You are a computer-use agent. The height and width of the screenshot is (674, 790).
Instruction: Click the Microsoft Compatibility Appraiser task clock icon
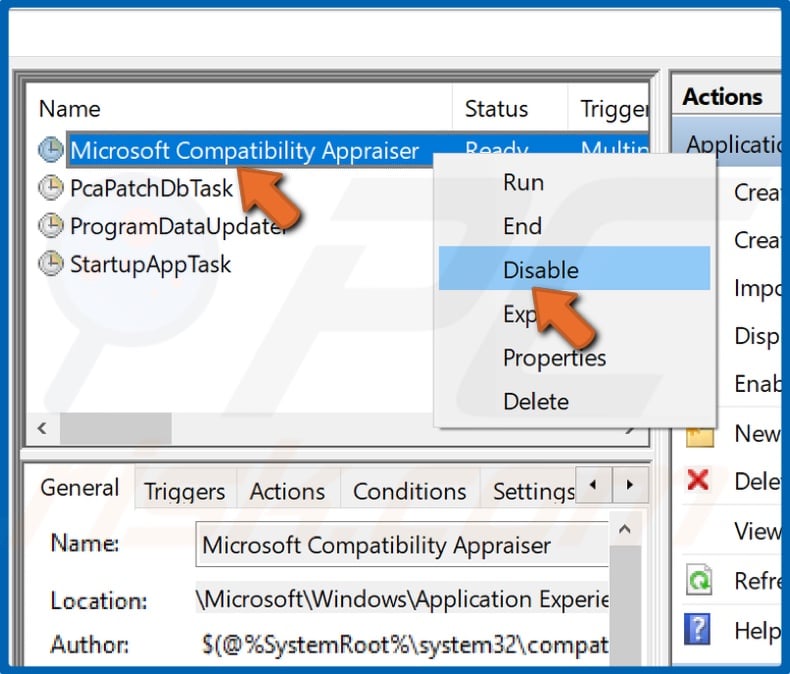point(51,150)
